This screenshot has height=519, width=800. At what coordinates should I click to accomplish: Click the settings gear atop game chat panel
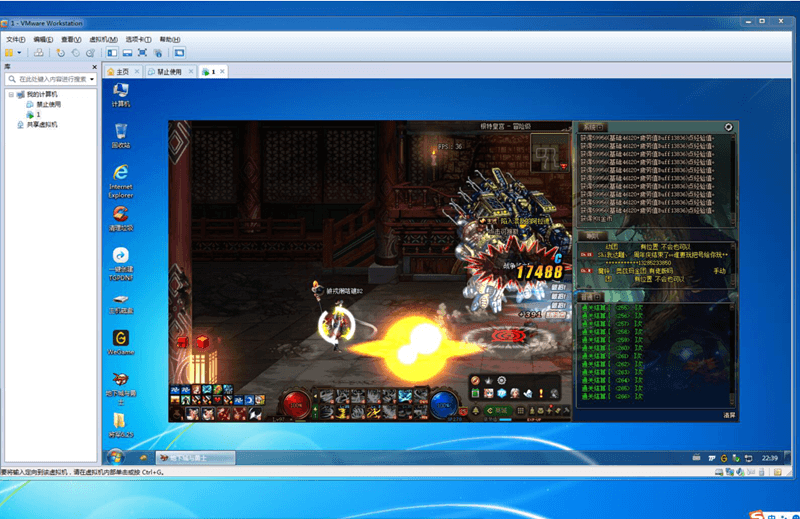click(729, 127)
